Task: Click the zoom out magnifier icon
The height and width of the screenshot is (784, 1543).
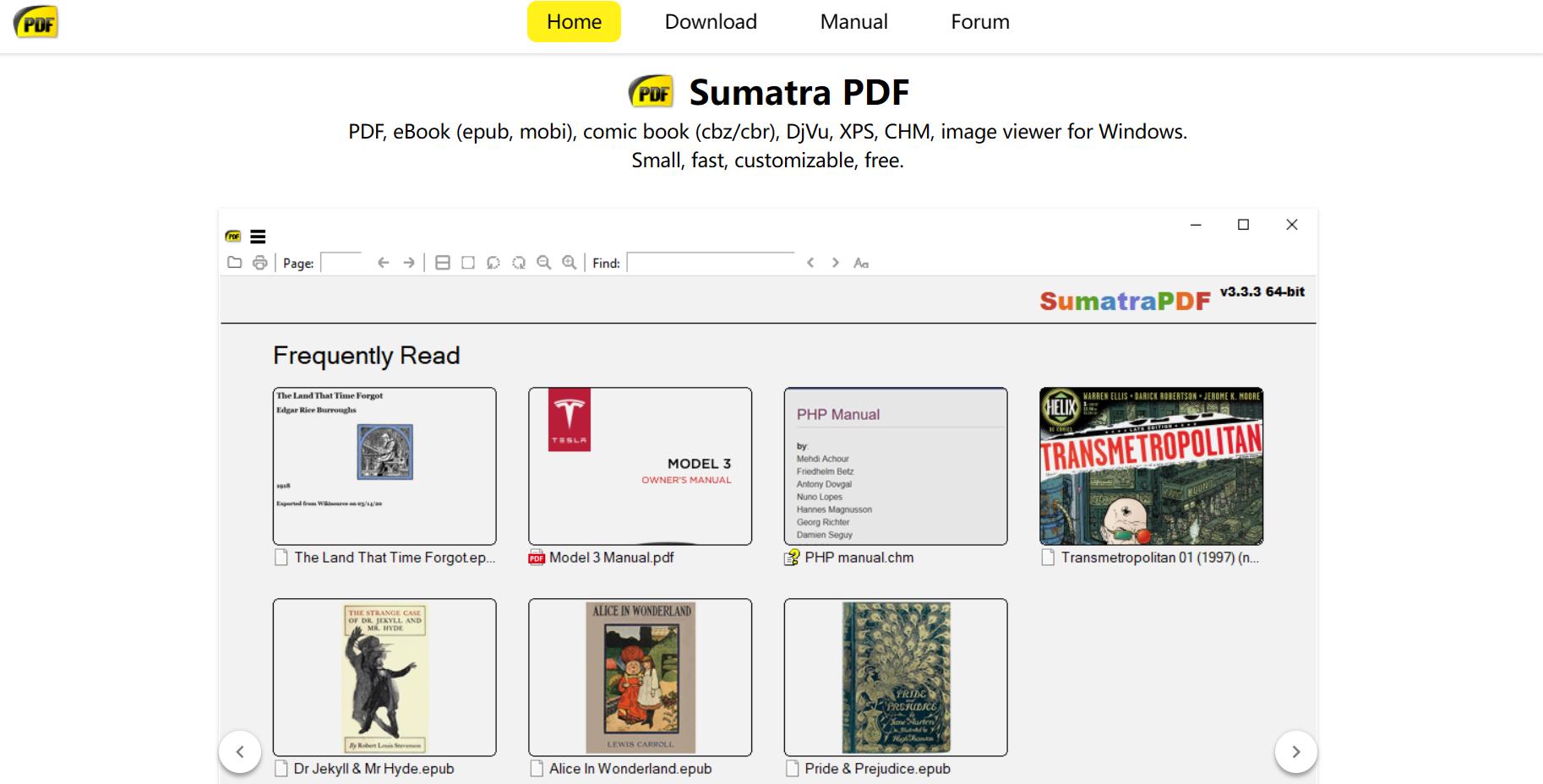Action: tap(544, 263)
